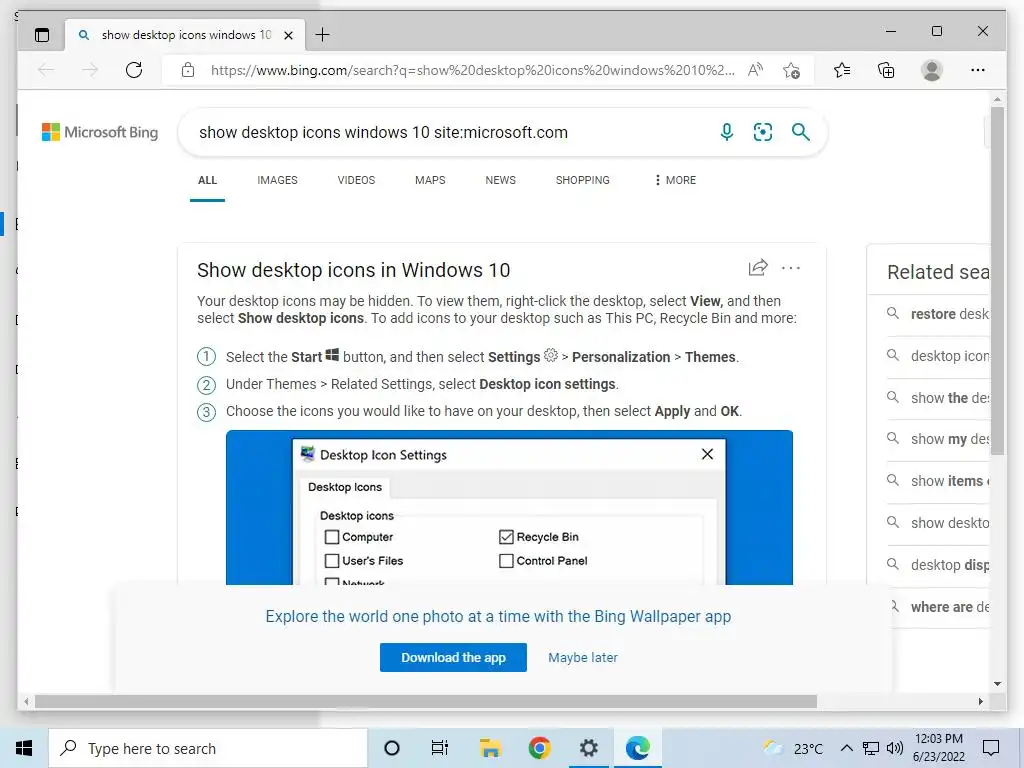The height and width of the screenshot is (768, 1024).
Task: Open a new browser tab
Action: (323, 35)
